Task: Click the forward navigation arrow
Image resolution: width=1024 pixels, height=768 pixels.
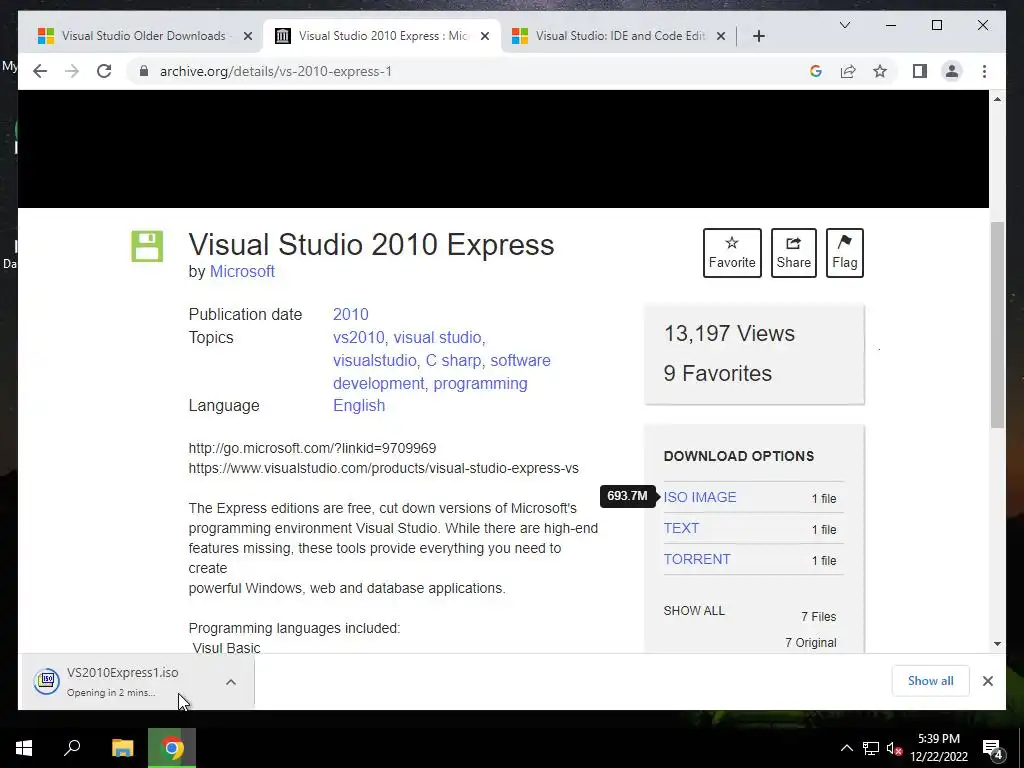Action: pyautogui.click(x=72, y=71)
